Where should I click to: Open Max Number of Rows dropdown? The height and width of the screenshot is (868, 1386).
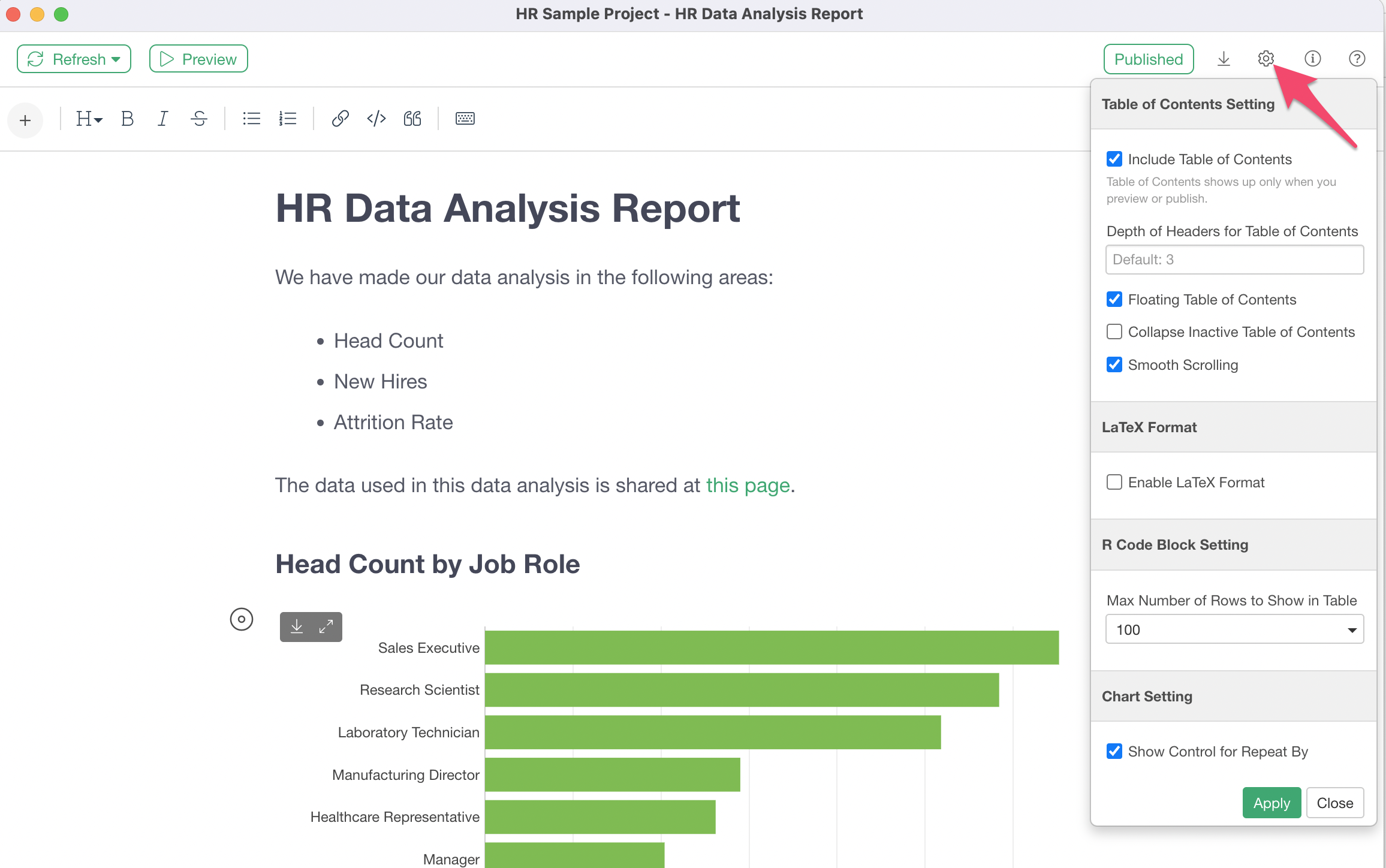(1234, 629)
